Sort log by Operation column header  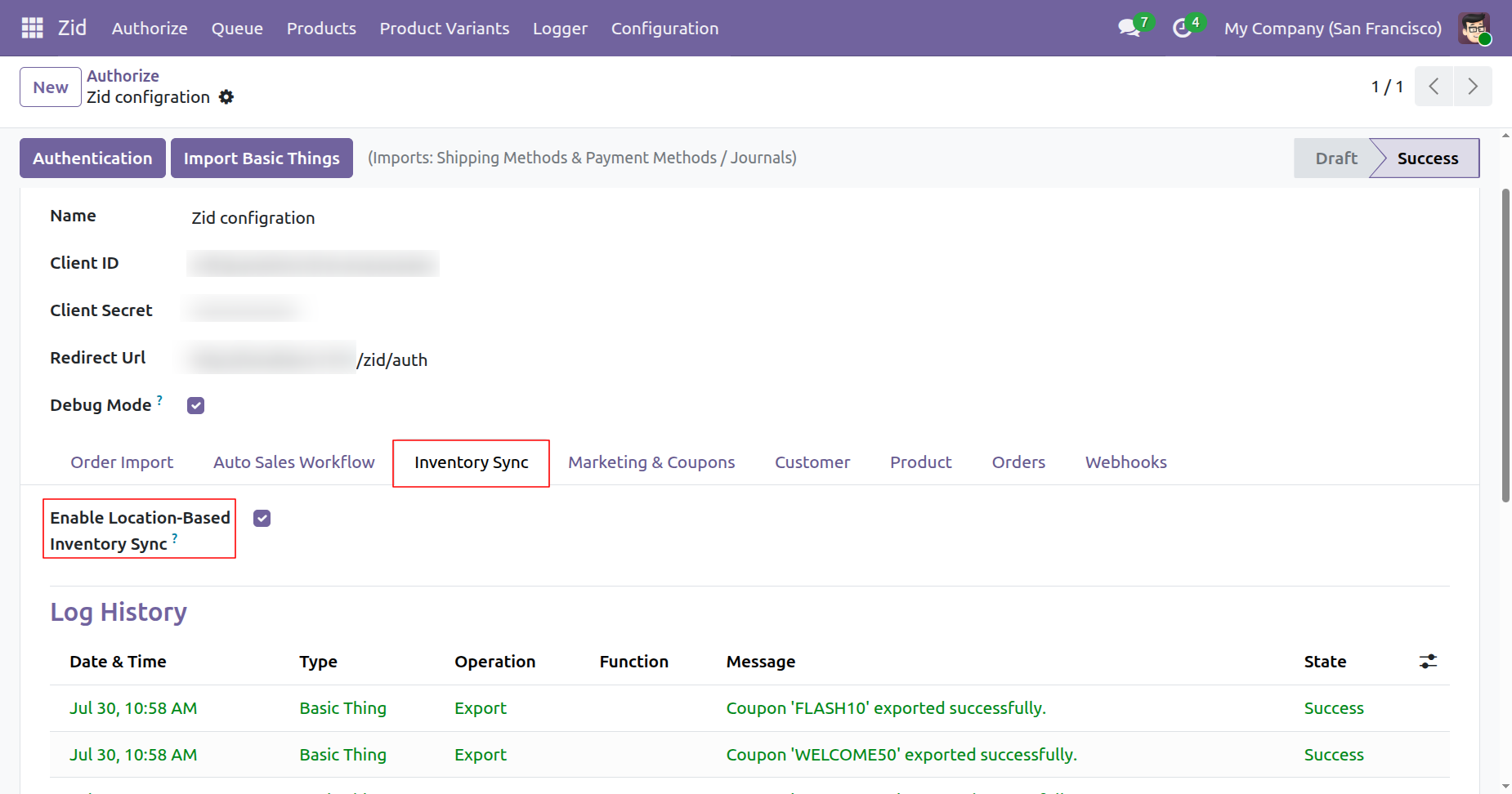[x=494, y=662]
